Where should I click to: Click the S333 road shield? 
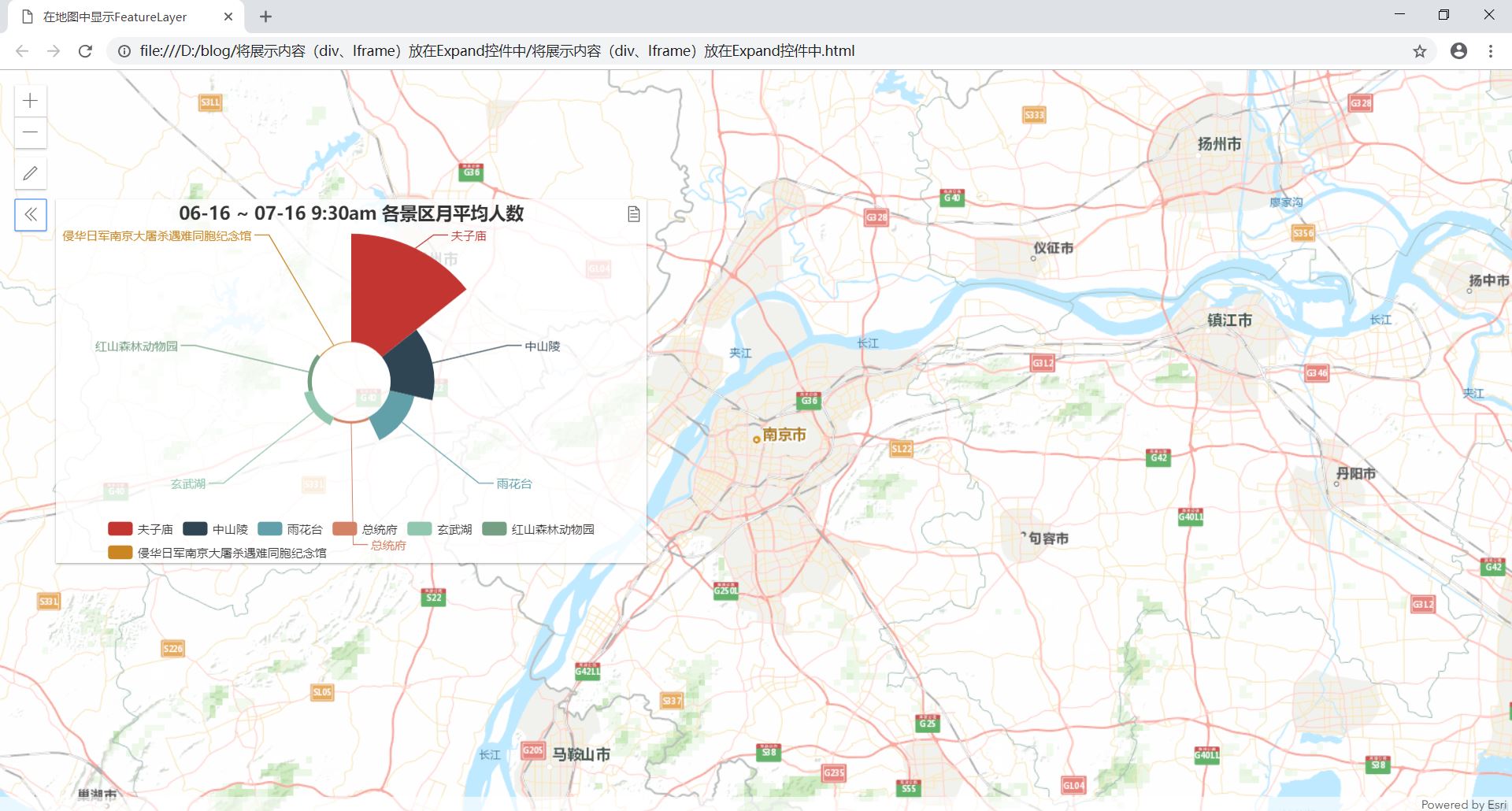click(x=1034, y=115)
